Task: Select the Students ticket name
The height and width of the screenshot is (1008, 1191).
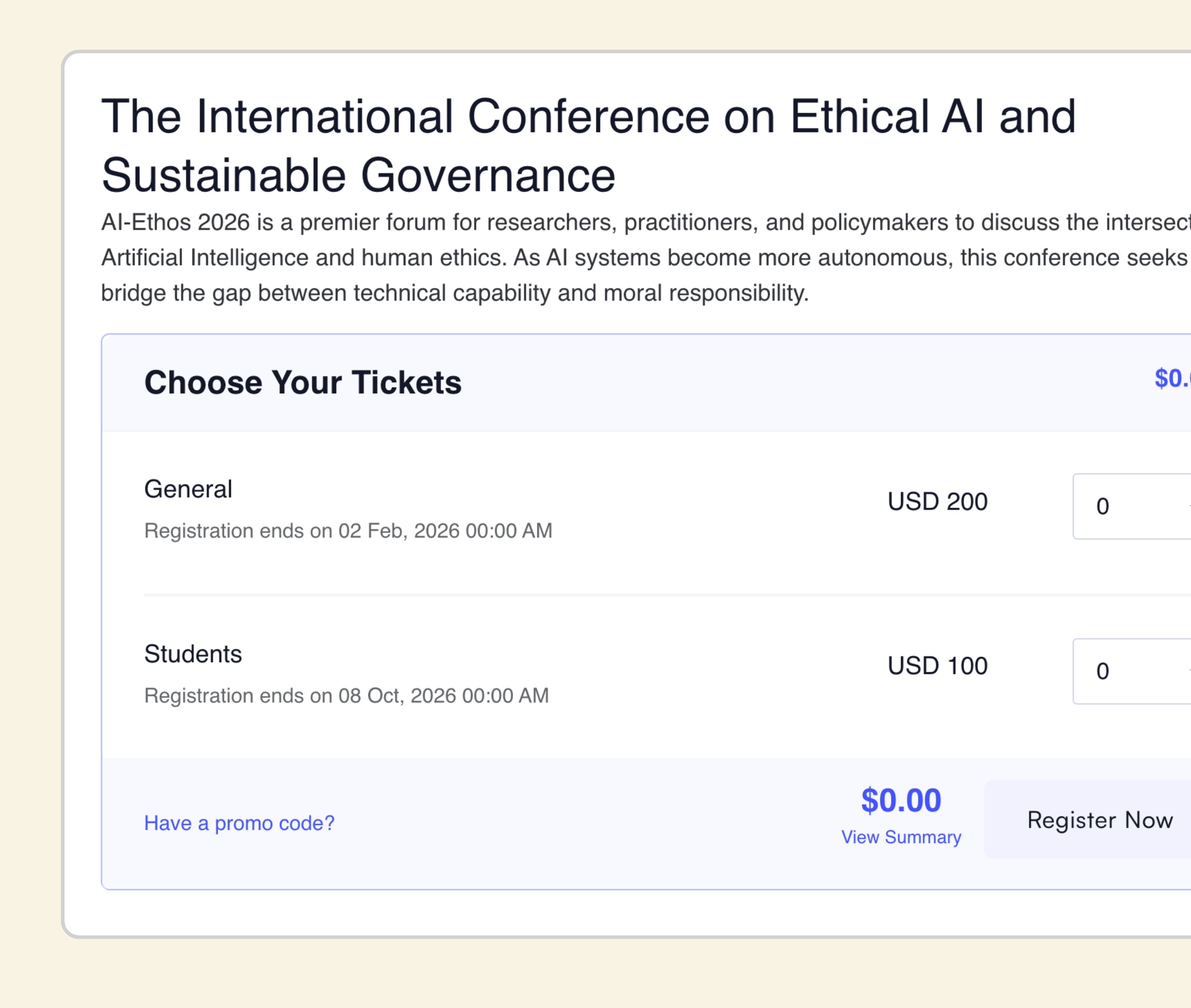Action: click(192, 654)
